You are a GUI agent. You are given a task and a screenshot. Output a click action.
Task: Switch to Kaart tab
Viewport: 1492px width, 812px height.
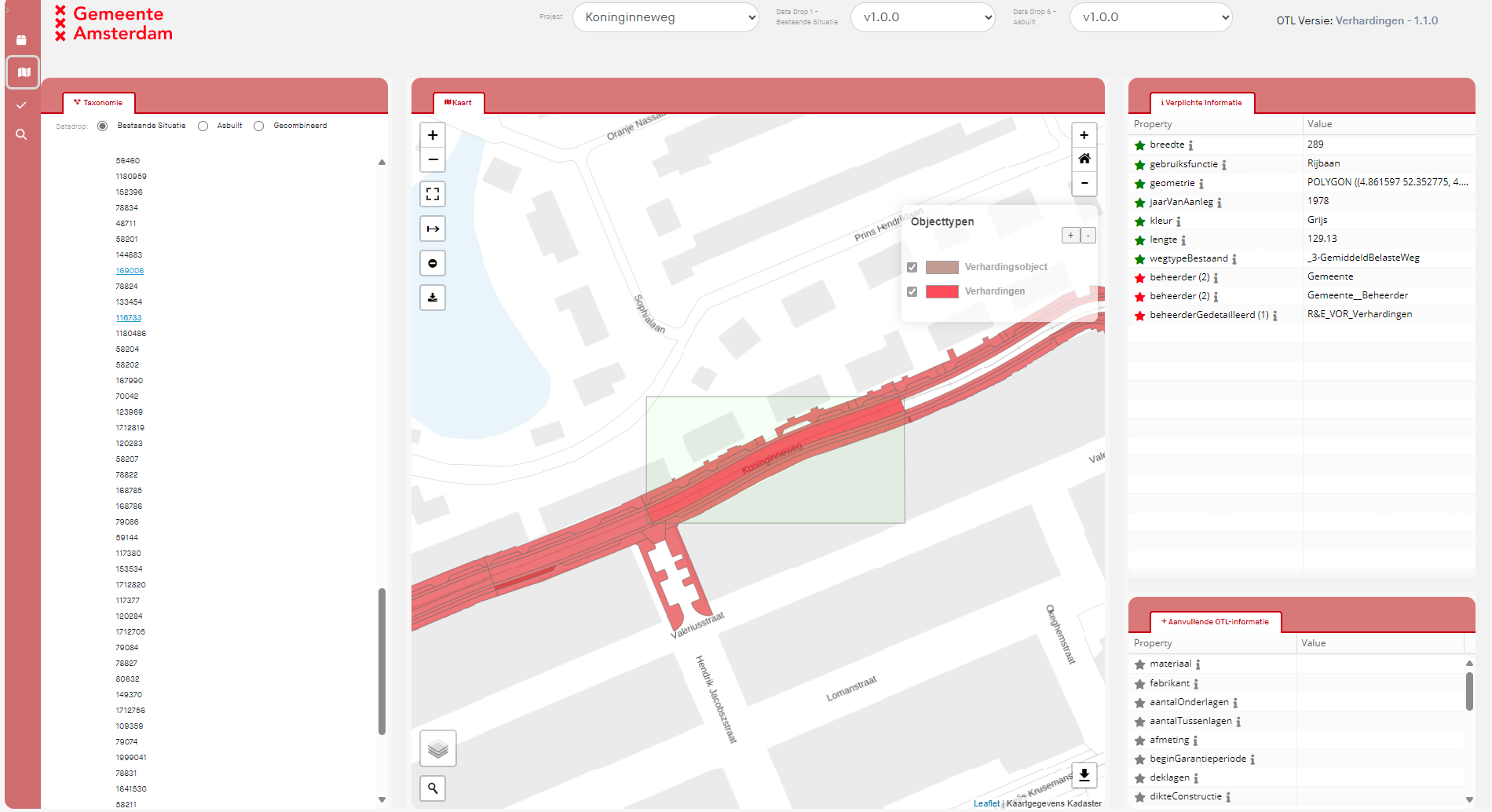[459, 103]
